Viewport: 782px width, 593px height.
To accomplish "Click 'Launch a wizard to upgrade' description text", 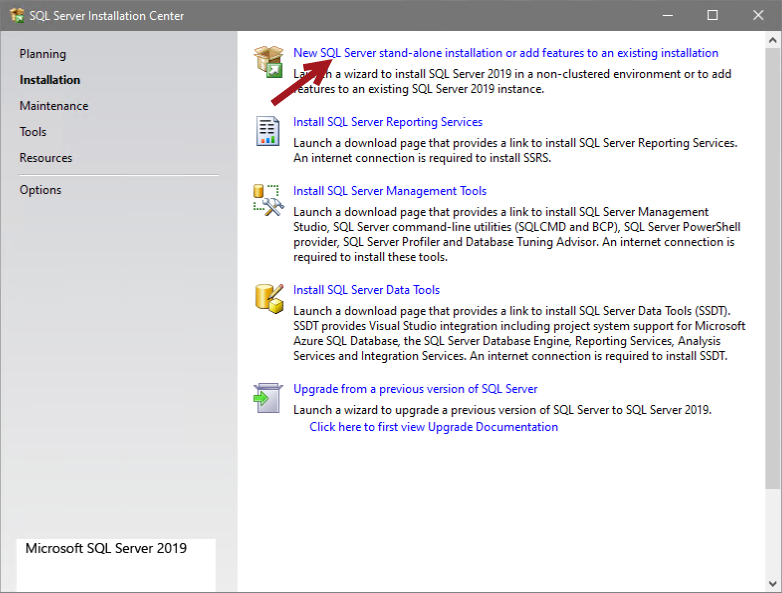I will (x=502, y=410).
